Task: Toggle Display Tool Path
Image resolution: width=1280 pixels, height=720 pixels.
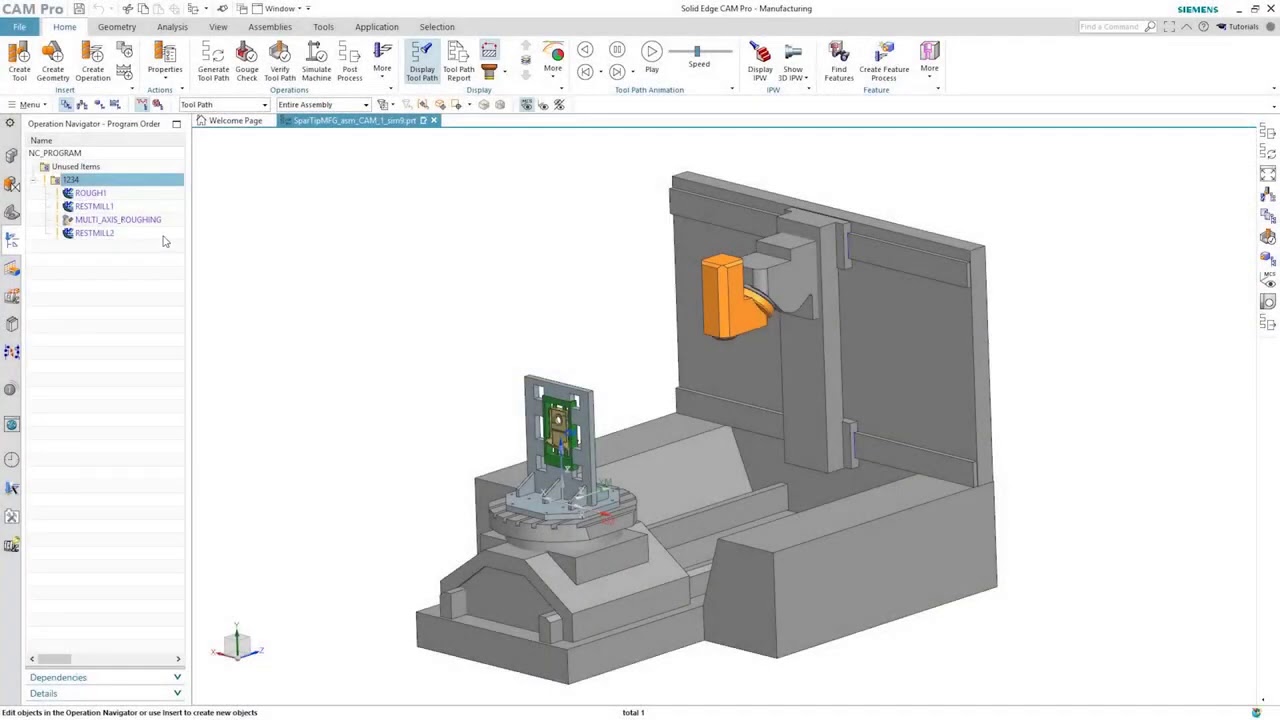Action: [422, 61]
